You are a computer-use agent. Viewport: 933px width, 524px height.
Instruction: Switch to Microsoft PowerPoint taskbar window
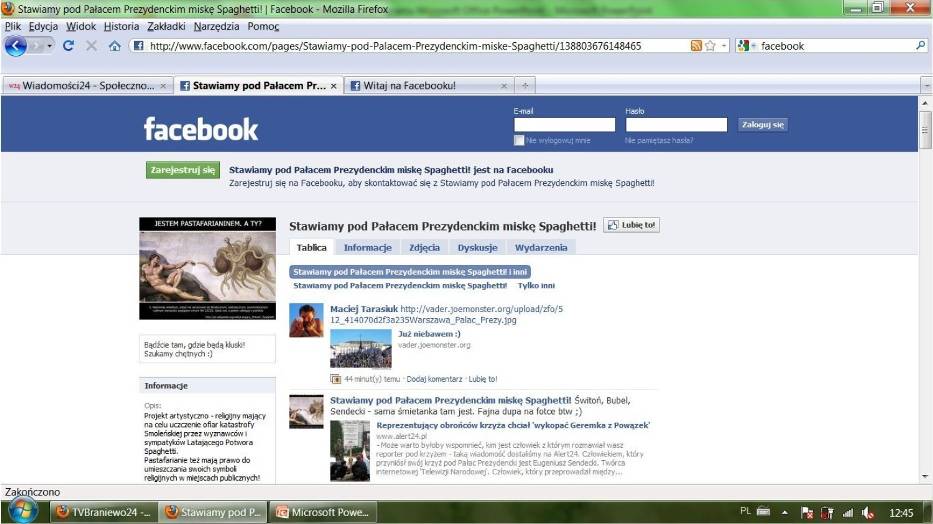(x=324, y=512)
